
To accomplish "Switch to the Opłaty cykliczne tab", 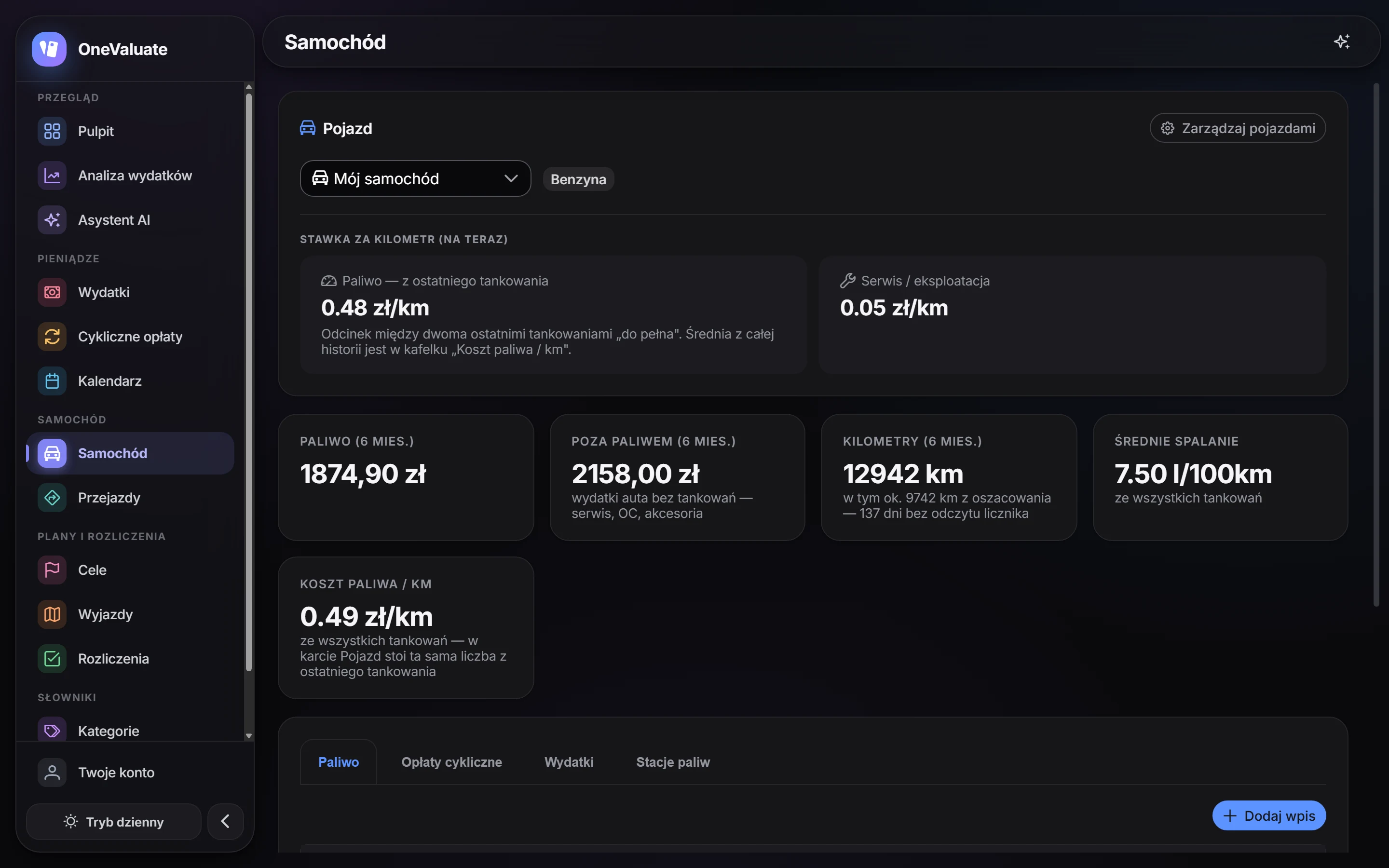I will click(x=452, y=762).
